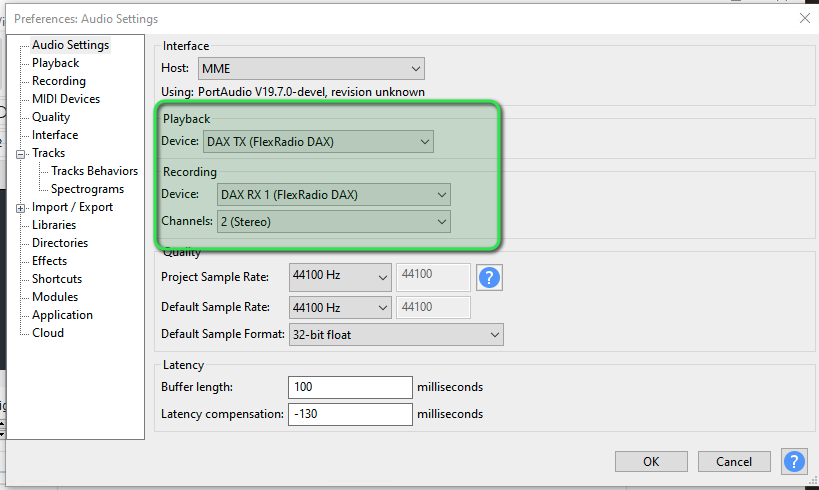The width and height of the screenshot is (819, 490).
Task: Select Shortcuts category
Action: 57,279
